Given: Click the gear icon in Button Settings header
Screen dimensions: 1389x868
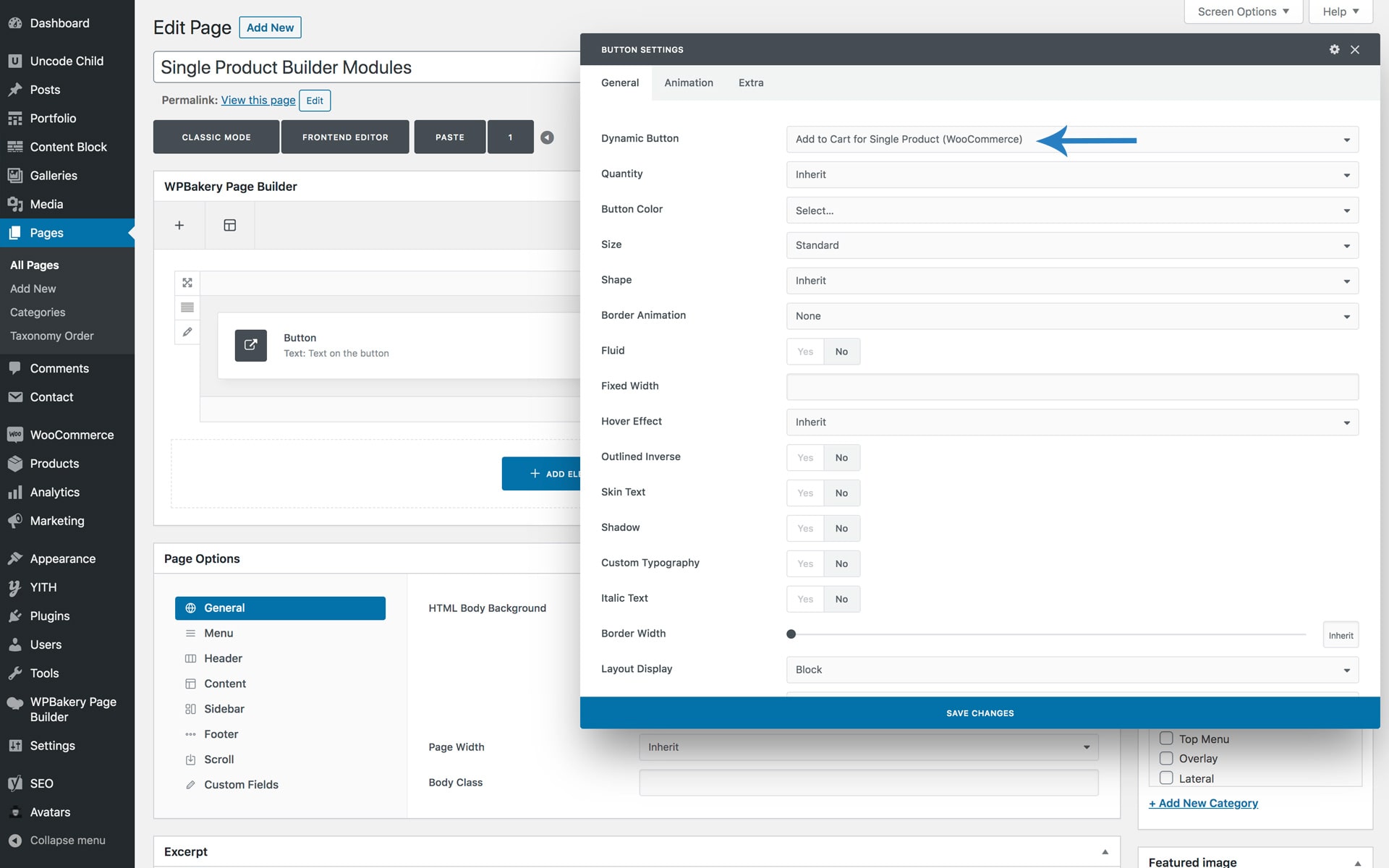Looking at the screenshot, I should (1334, 49).
